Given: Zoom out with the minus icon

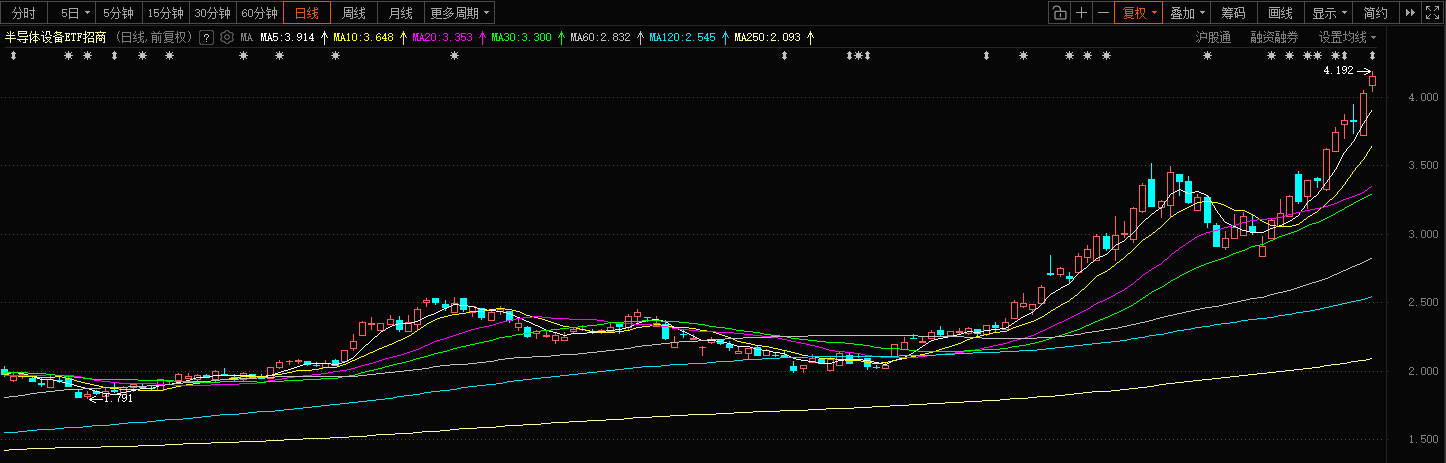Looking at the screenshot, I should point(1103,13).
